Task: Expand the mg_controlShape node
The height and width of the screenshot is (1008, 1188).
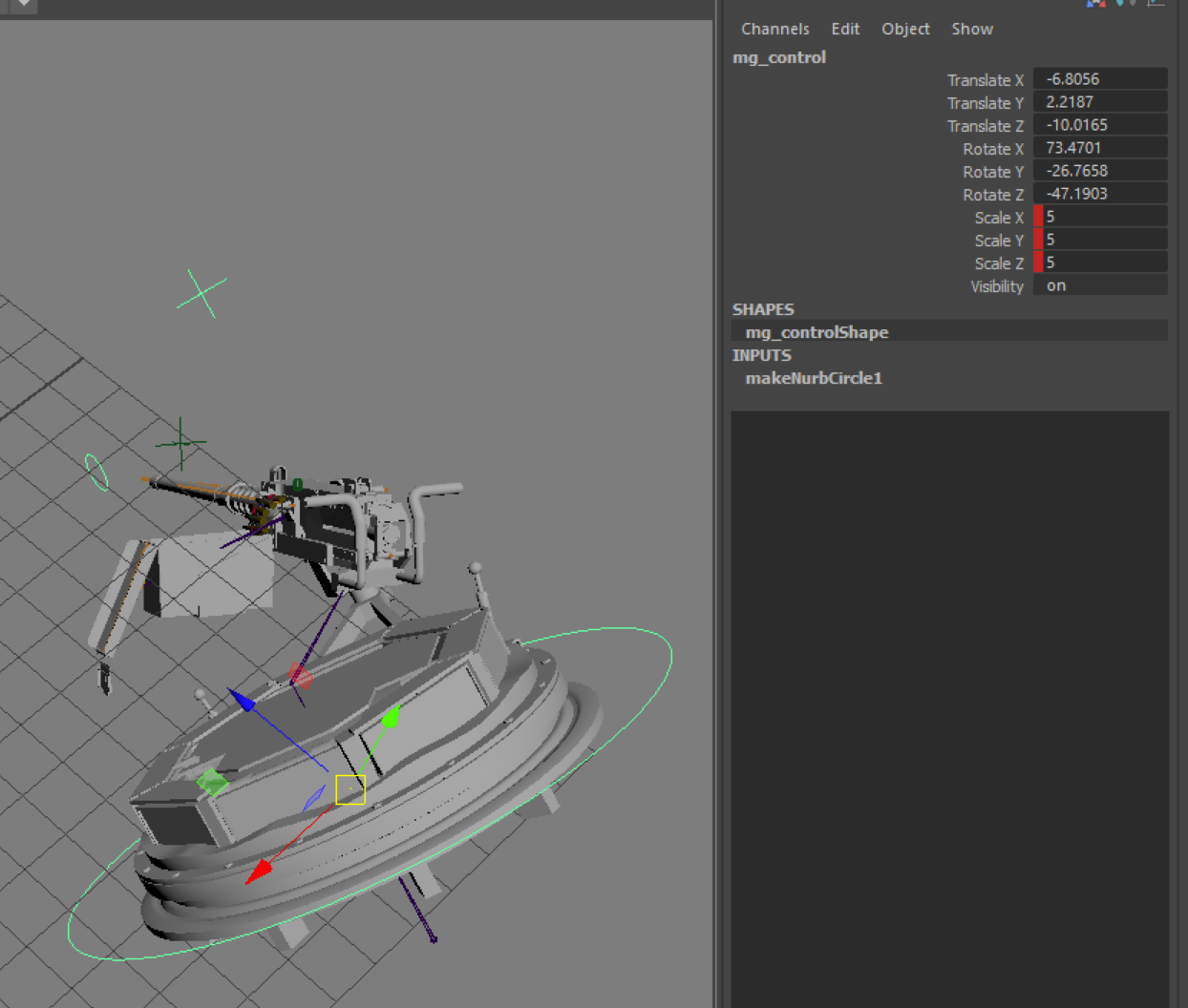Action: coord(817,332)
